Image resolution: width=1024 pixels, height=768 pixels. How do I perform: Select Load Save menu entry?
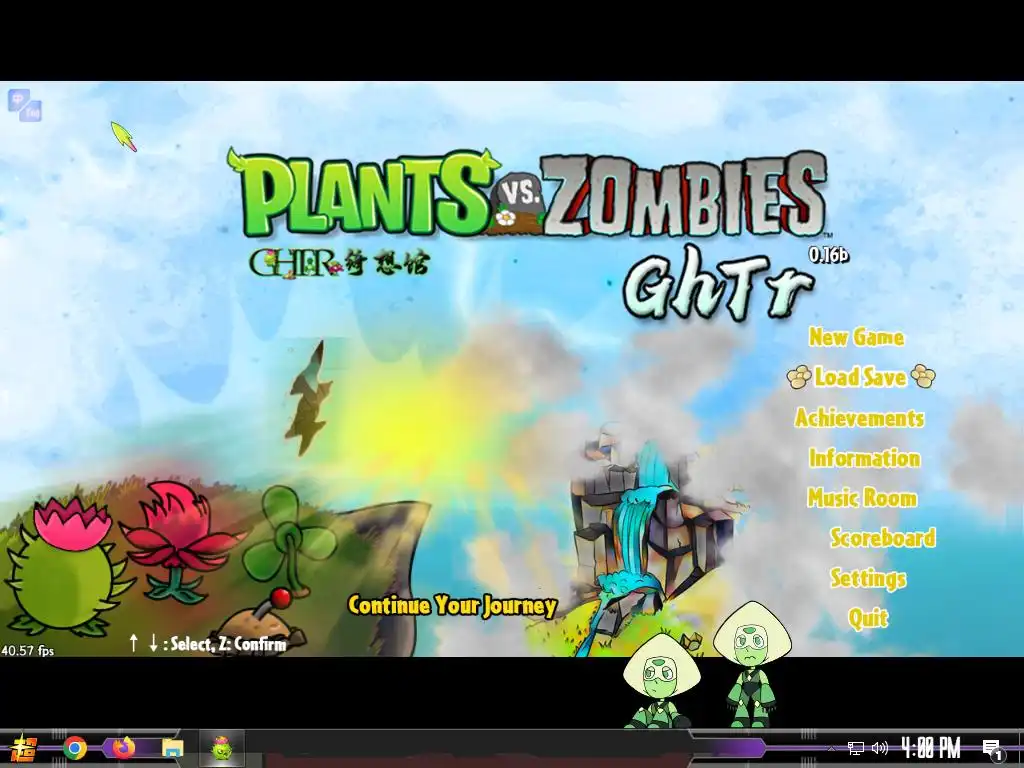(x=860, y=377)
